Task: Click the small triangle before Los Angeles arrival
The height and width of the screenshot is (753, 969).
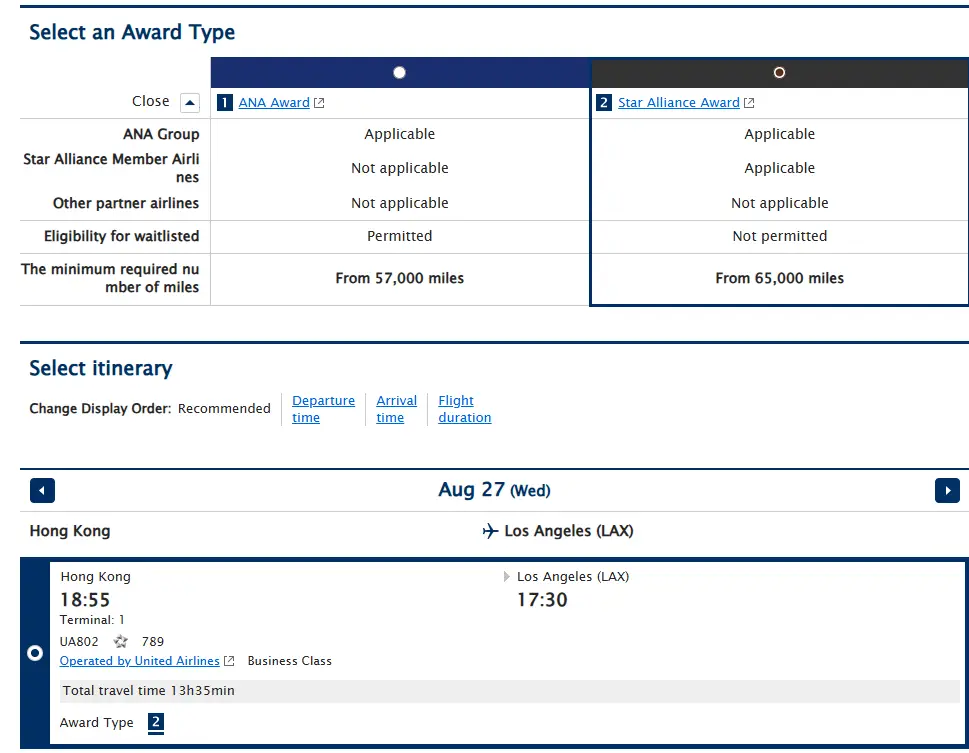Action: [507, 577]
